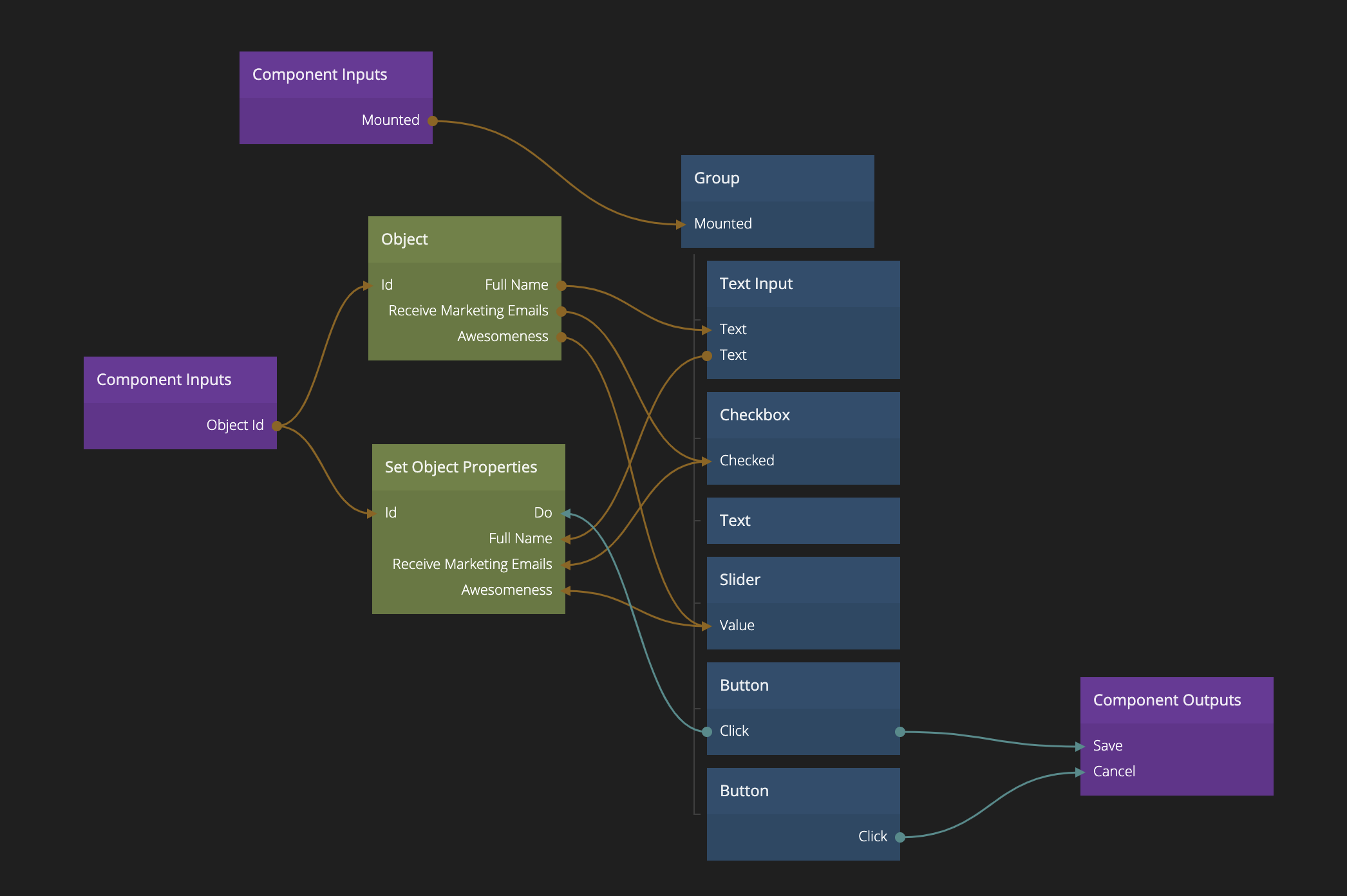Click the bottom Button node's Click output port
The image size is (1347, 896).
click(900, 837)
